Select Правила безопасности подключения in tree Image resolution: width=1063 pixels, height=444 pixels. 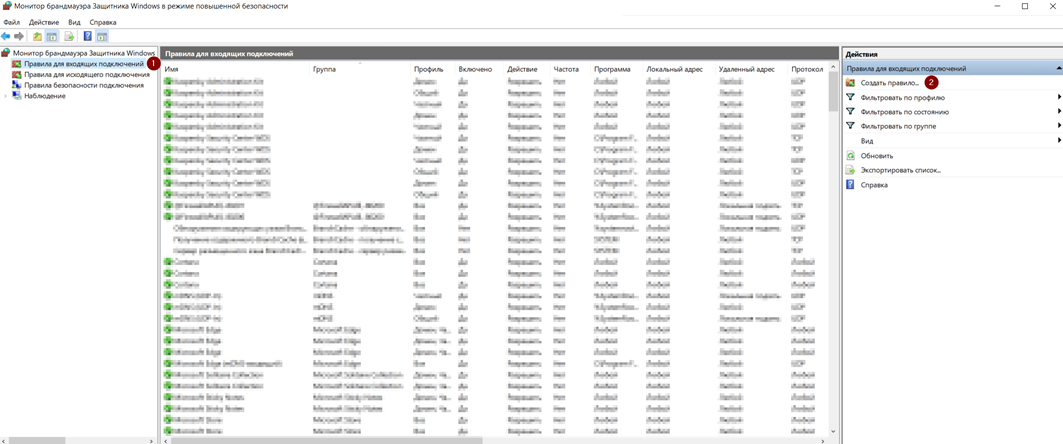click(x=83, y=85)
